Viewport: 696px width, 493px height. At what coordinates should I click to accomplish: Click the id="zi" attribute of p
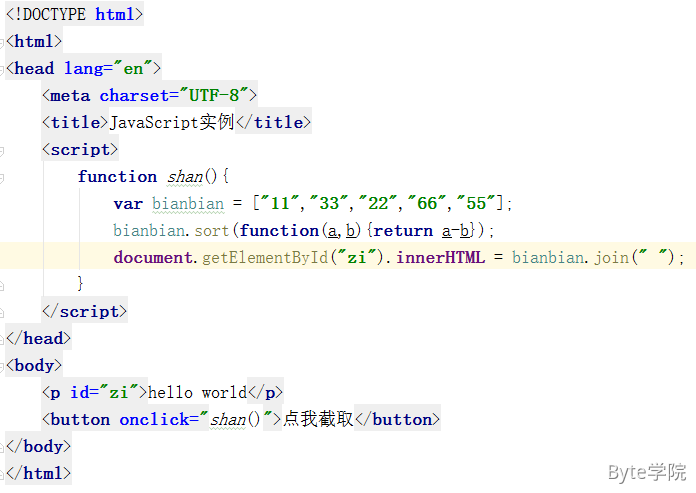104,393
